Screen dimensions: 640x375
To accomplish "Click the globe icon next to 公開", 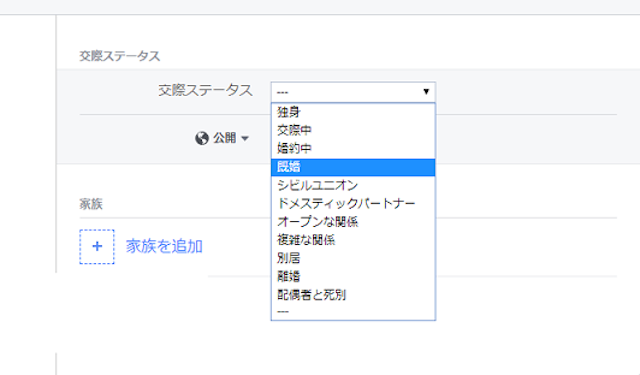I will 202,138.
